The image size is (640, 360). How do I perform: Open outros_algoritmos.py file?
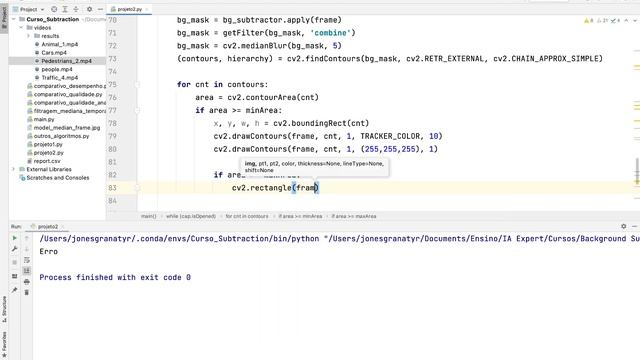(x=58, y=136)
